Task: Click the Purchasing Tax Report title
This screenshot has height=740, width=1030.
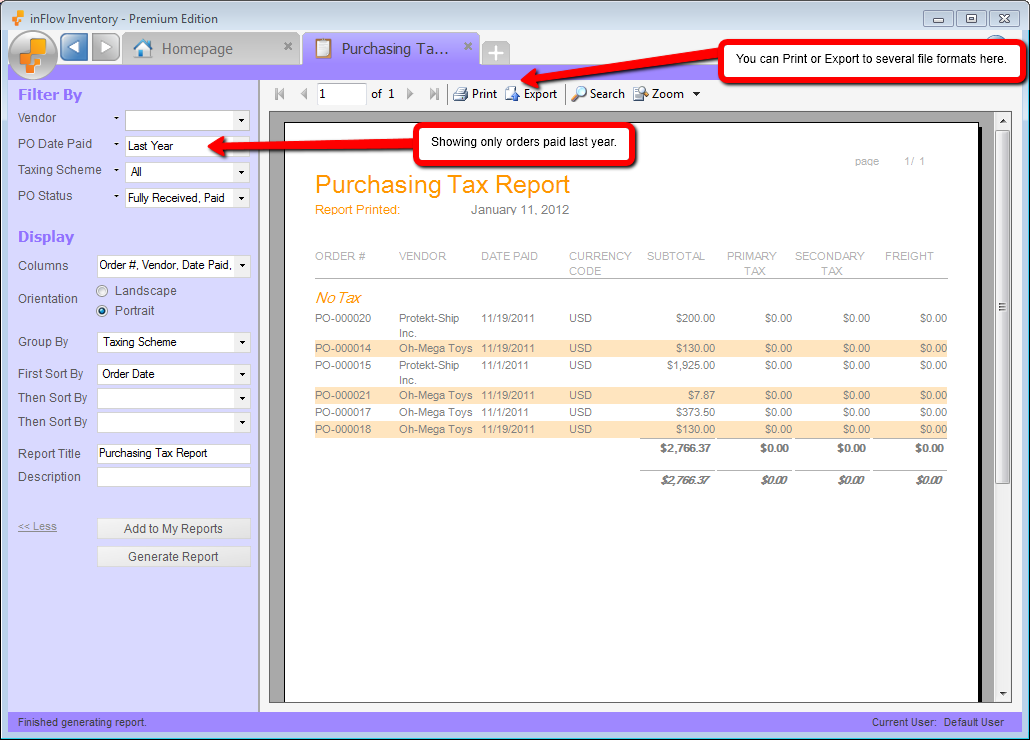Action: click(442, 185)
